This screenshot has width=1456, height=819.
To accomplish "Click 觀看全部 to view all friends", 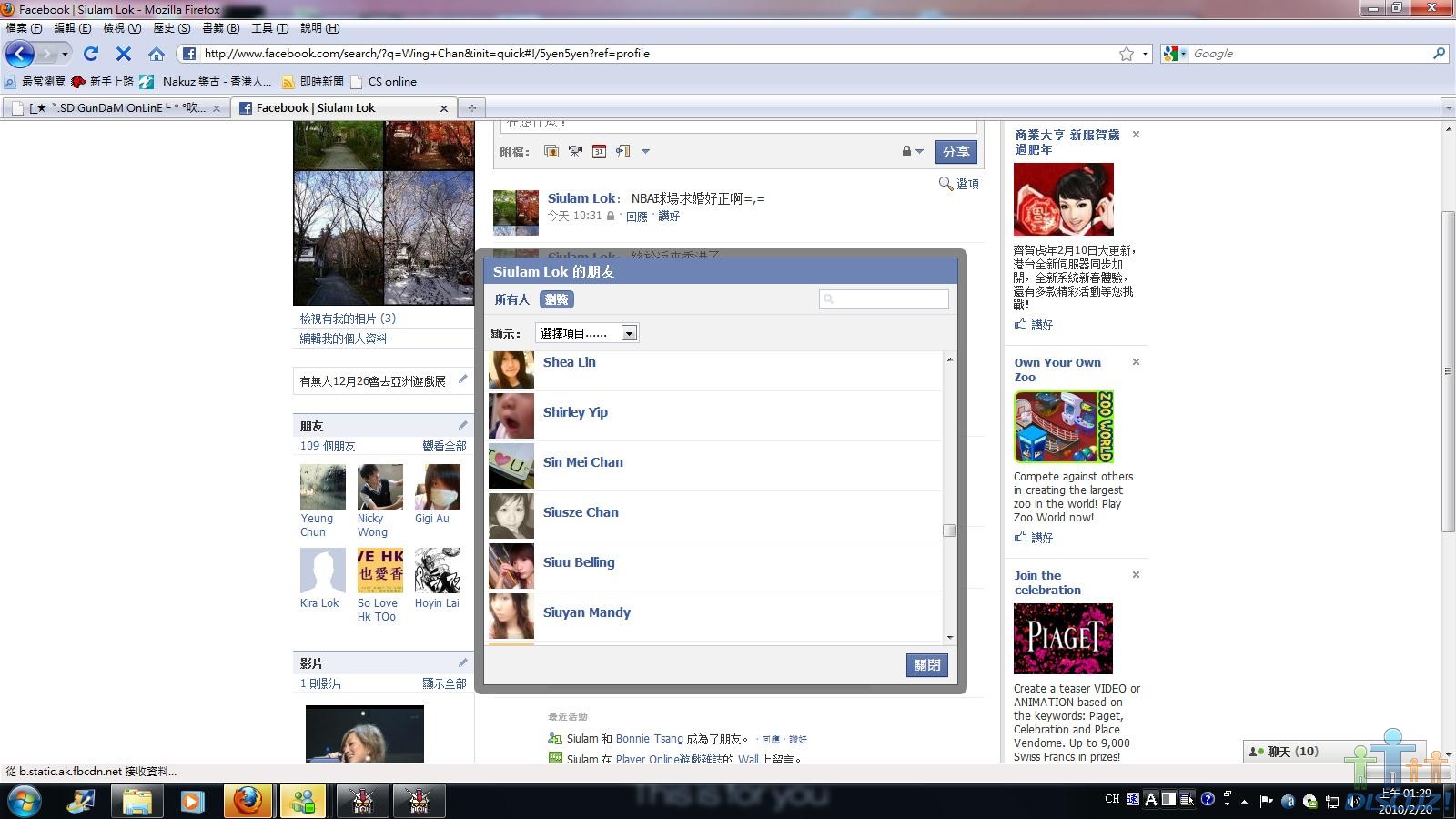I will [444, 446].
